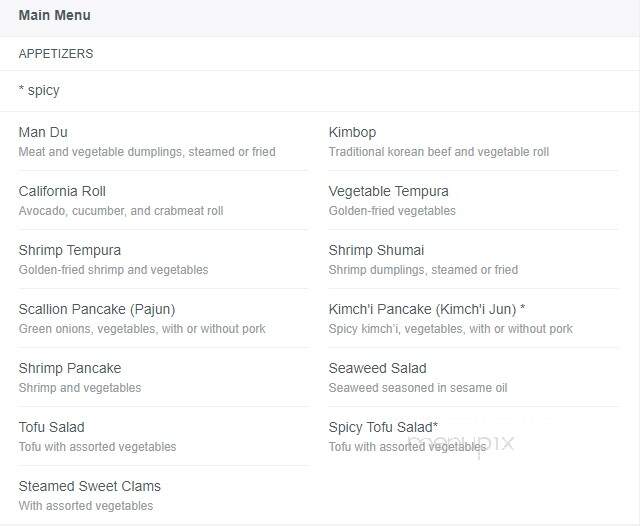Viewport: 640px width, 526px height.
Task: Click the Shrimp Pancake entry
Action: [x=70, y=368]
